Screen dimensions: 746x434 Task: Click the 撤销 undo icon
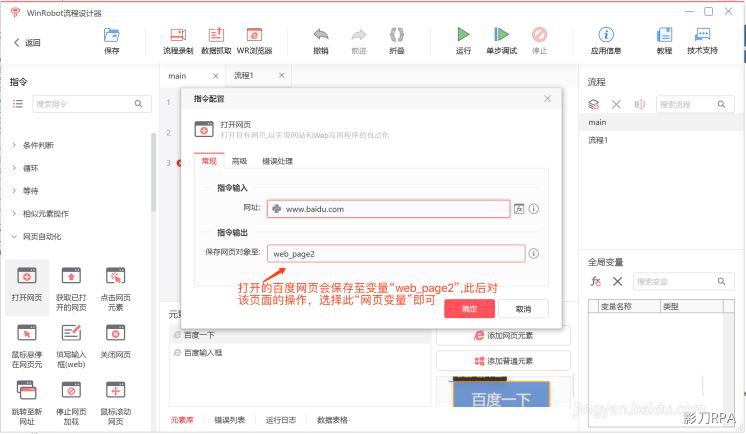point(321,35)
